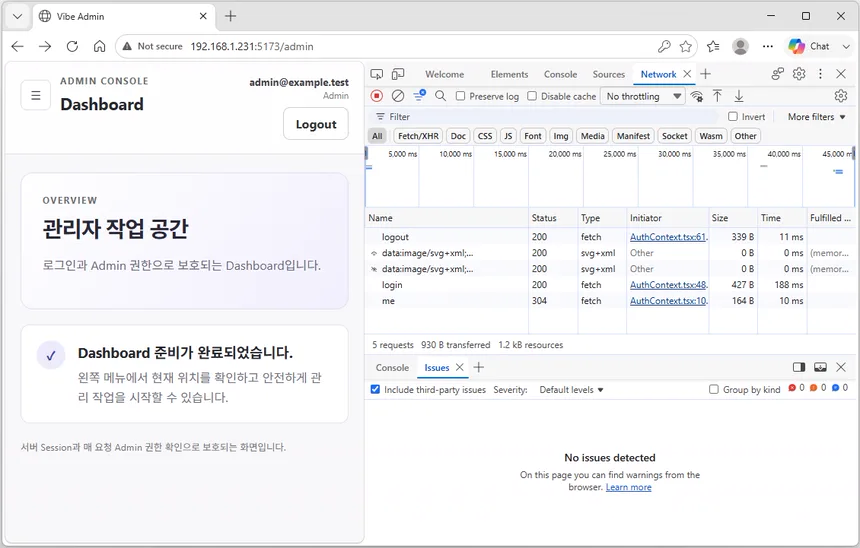Click the browser back arrow

coord(18,47)
